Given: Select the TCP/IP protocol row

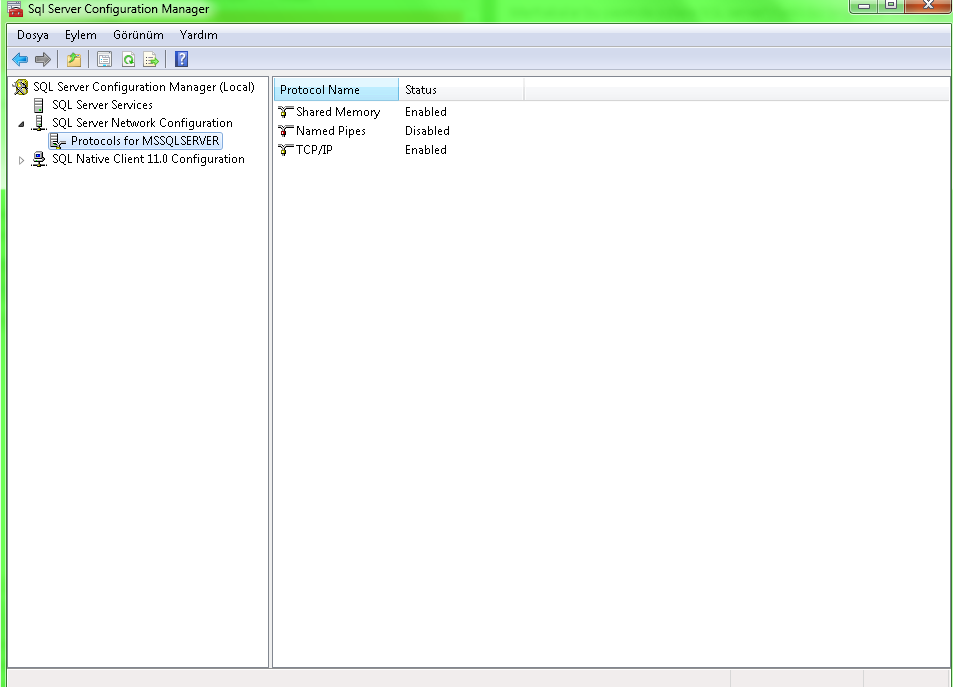Looking at the screenshot, I should (x=314, y=150).
